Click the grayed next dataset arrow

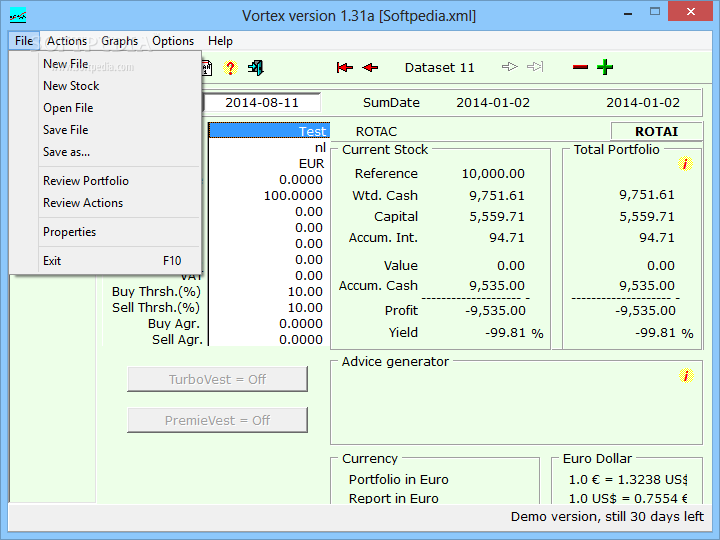tap(510, 67)
